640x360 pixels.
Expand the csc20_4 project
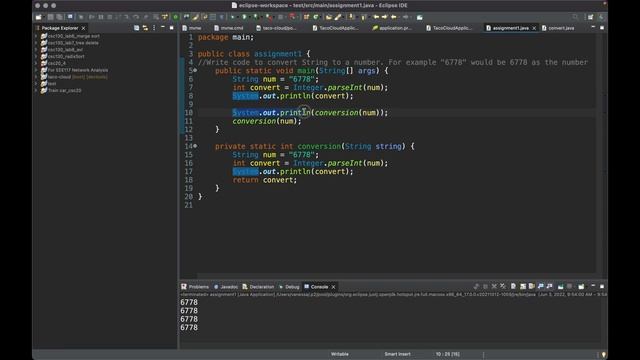[36, 63]
